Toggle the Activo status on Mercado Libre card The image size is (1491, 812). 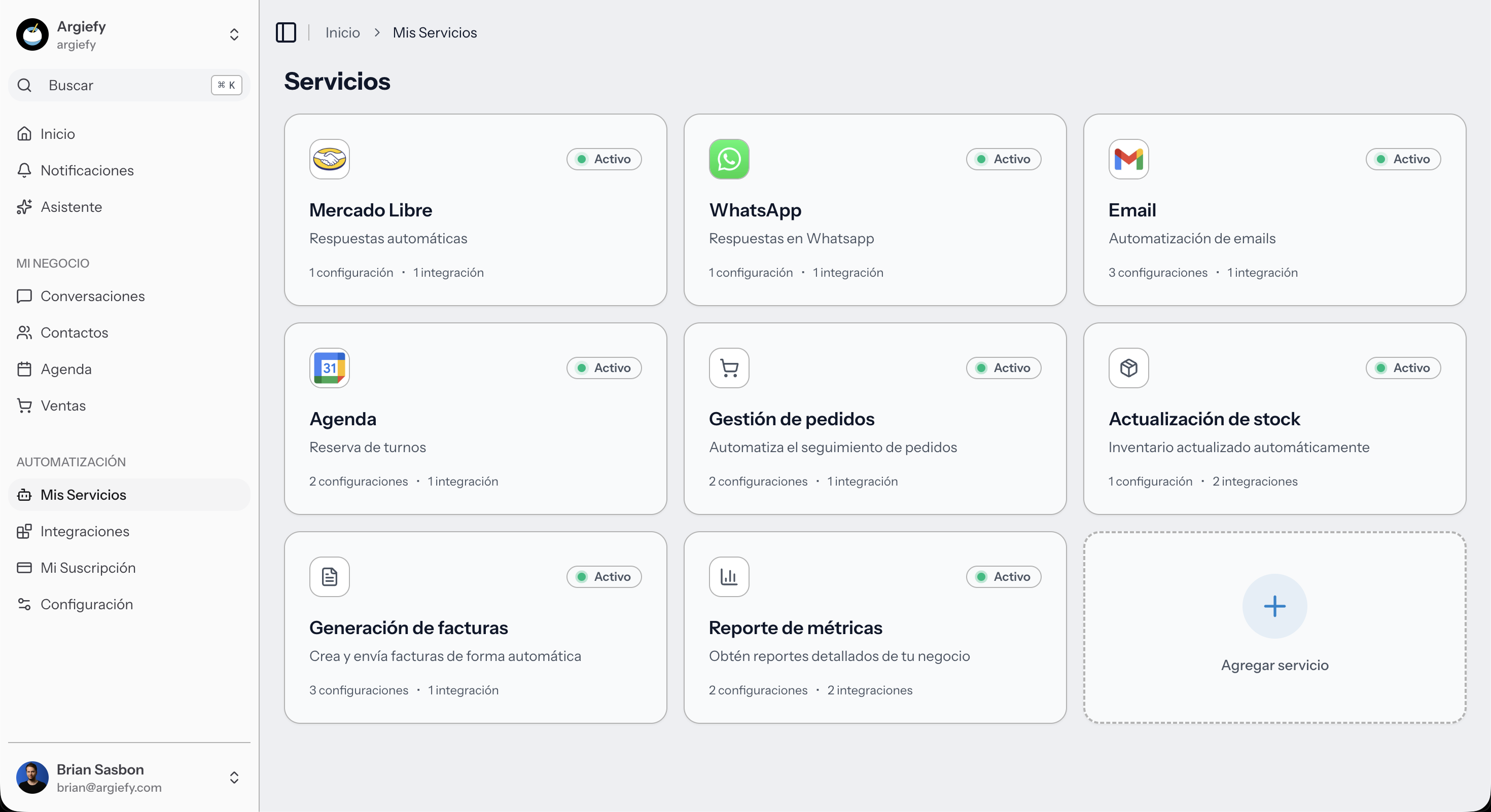[x=603, y=159]
